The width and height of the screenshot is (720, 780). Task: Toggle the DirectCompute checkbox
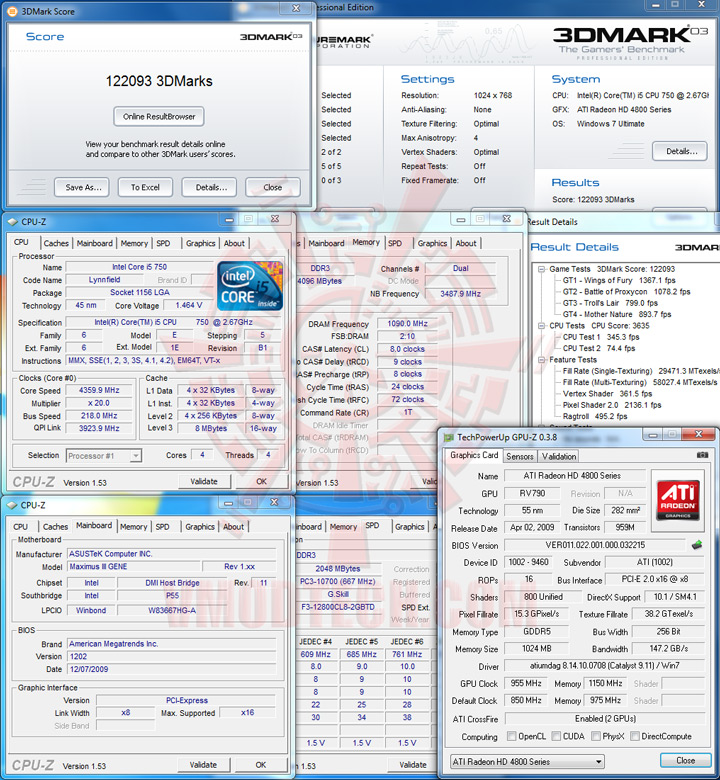(634, 736)
